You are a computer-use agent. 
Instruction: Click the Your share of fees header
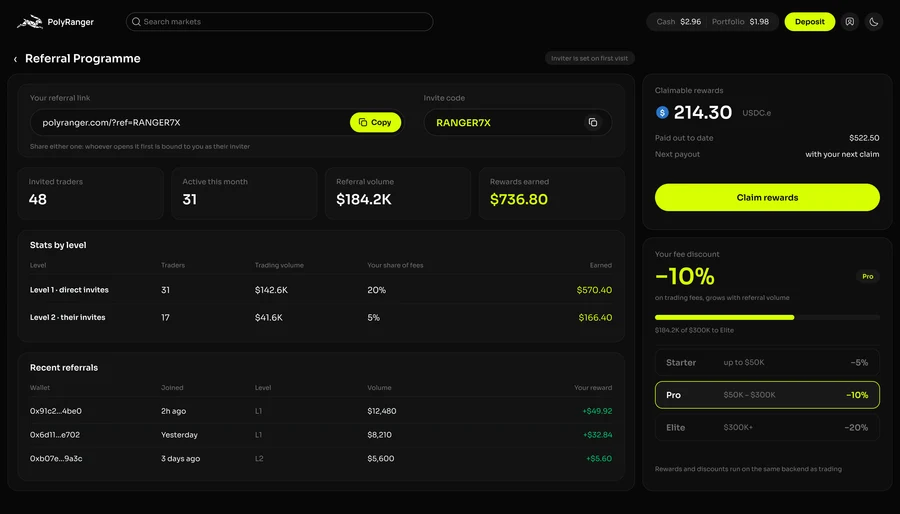(395, 265)
